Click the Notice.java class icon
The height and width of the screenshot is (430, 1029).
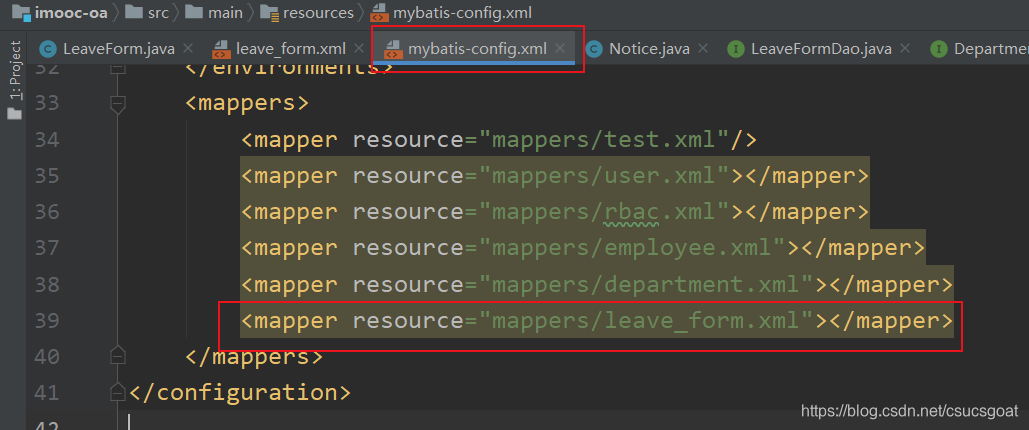tap(594, 49)
